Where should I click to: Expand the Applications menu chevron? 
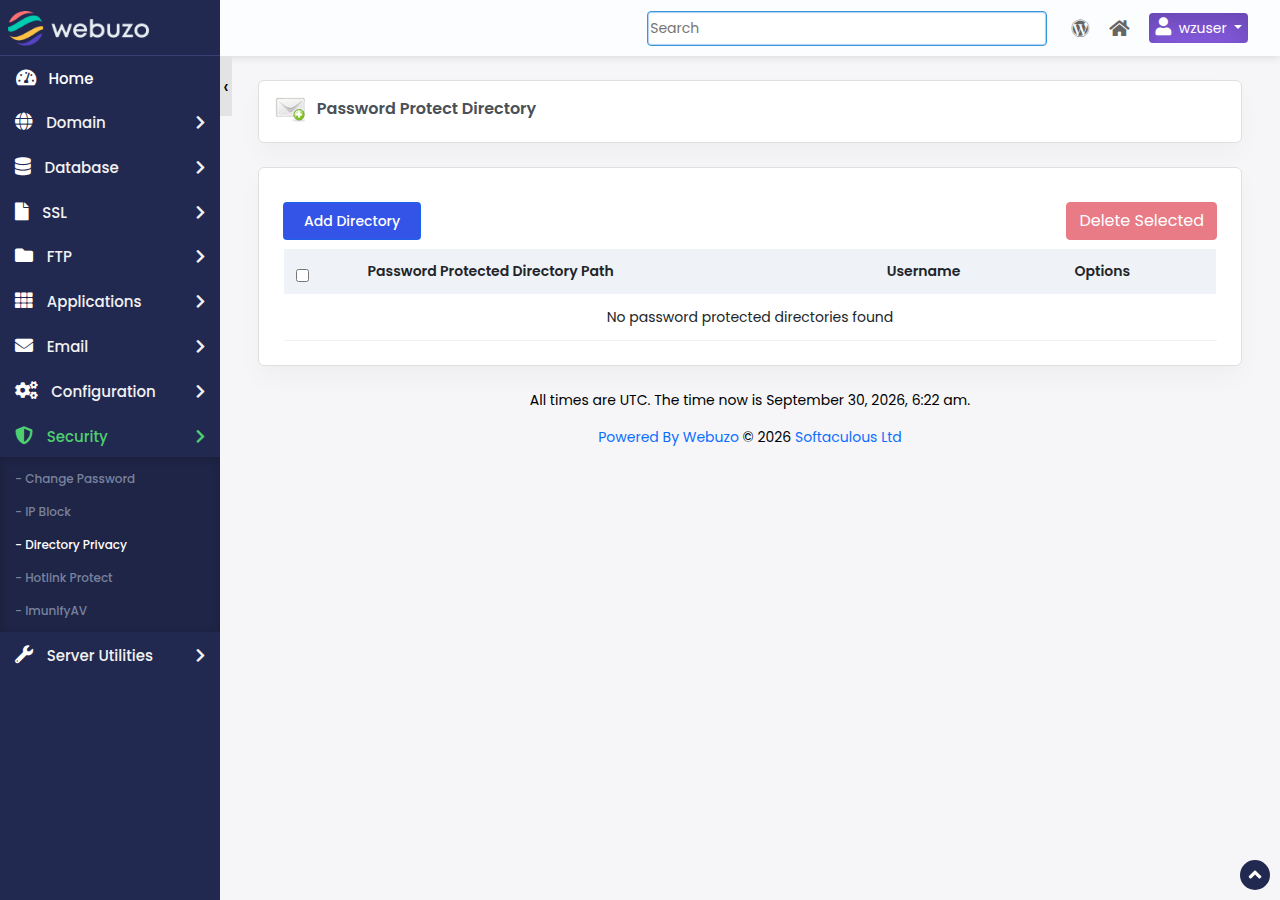(x=200, y=301)
